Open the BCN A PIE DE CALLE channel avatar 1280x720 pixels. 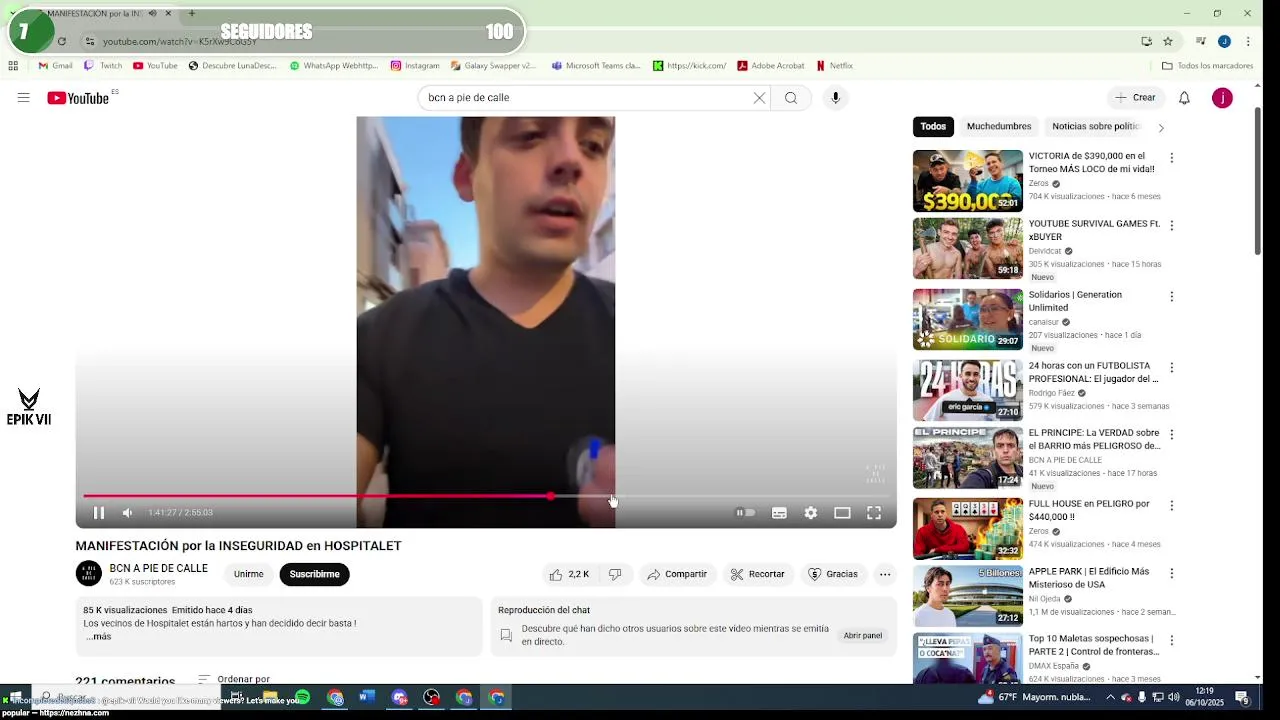[x=89, y=573]
